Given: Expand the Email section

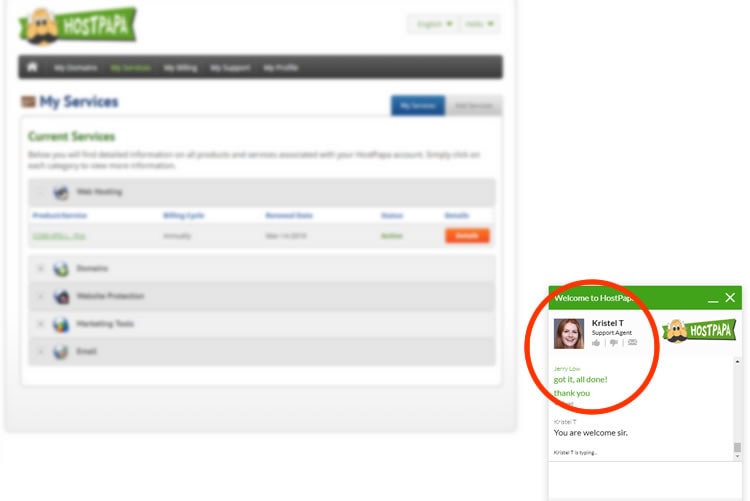Looking at the screenshot, I should point(41,352).
